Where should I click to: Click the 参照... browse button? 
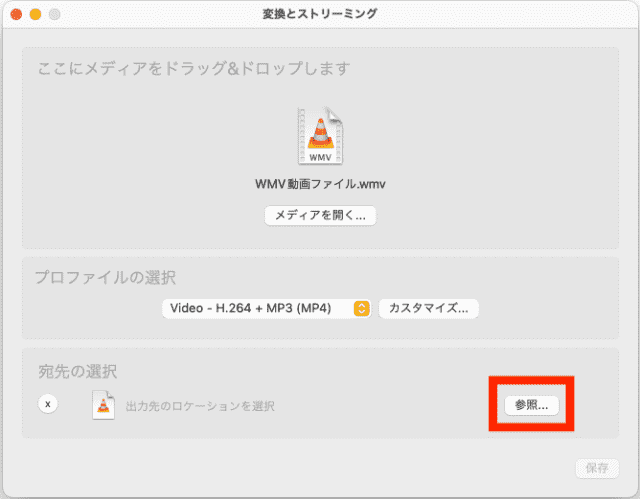click(531, 405)
